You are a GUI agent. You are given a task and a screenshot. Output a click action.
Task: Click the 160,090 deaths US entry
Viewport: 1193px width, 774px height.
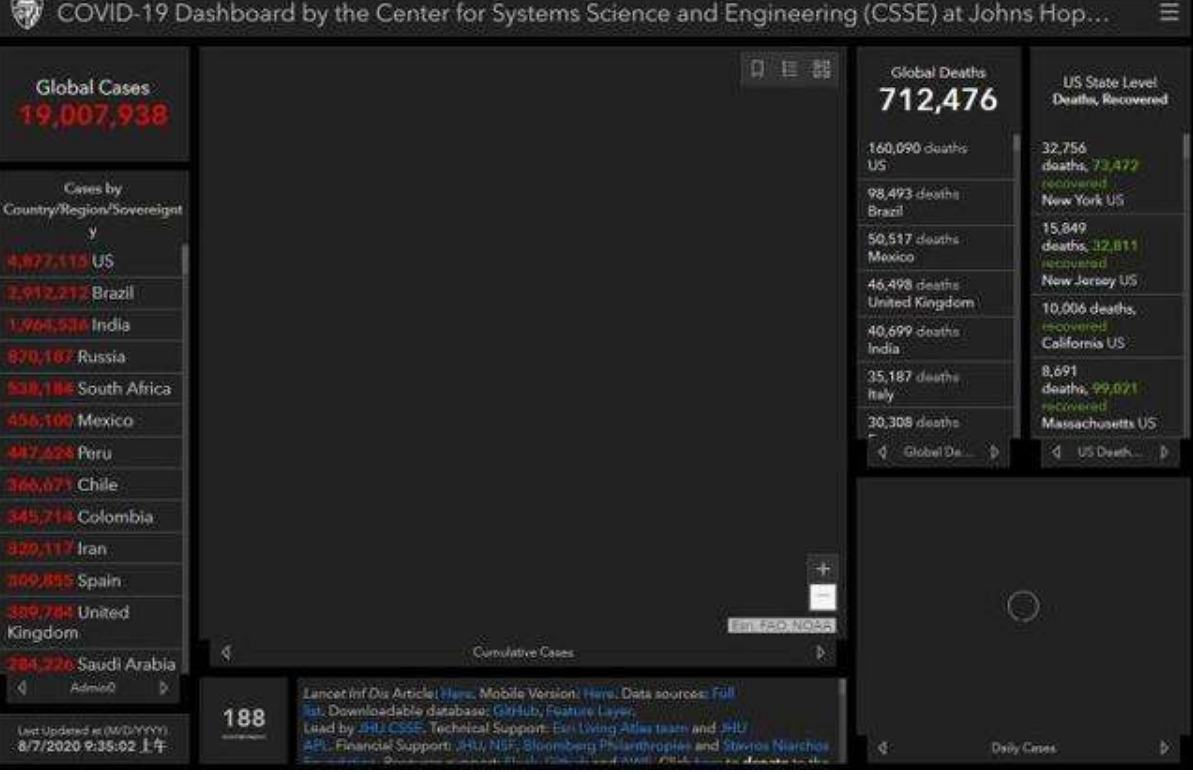(937, 157)
